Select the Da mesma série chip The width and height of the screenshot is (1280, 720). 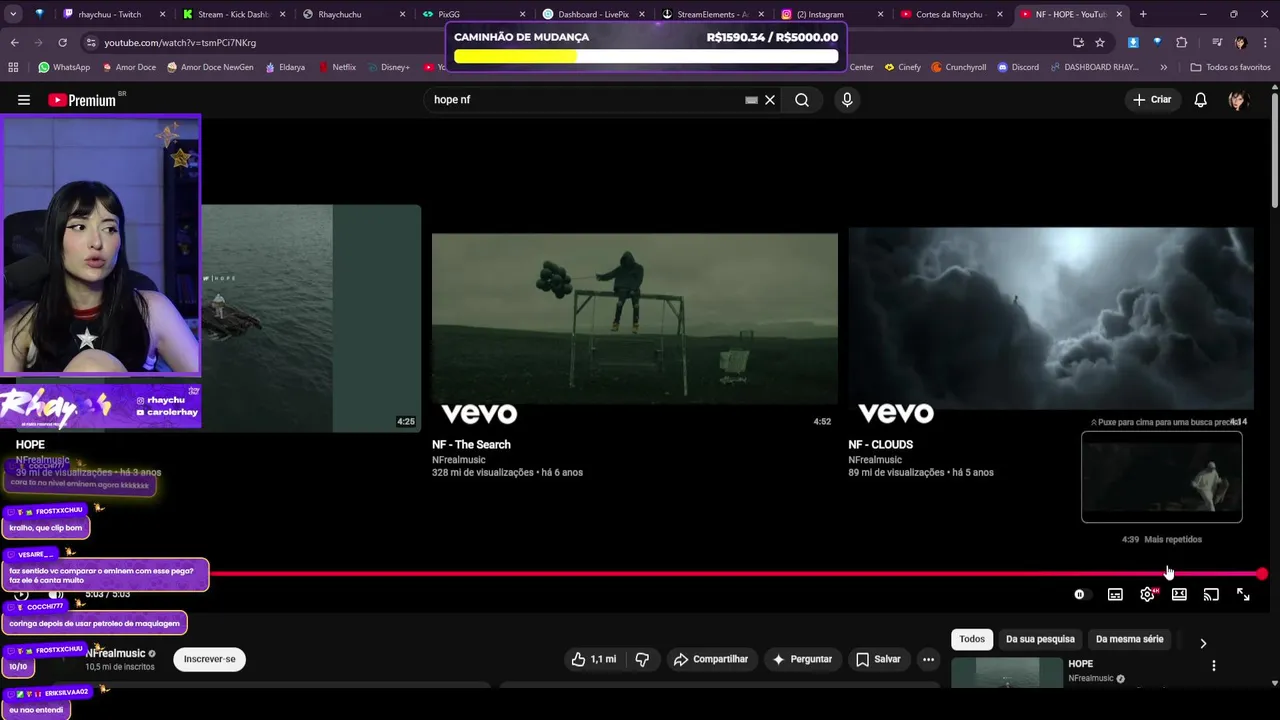pos(1130,639)
